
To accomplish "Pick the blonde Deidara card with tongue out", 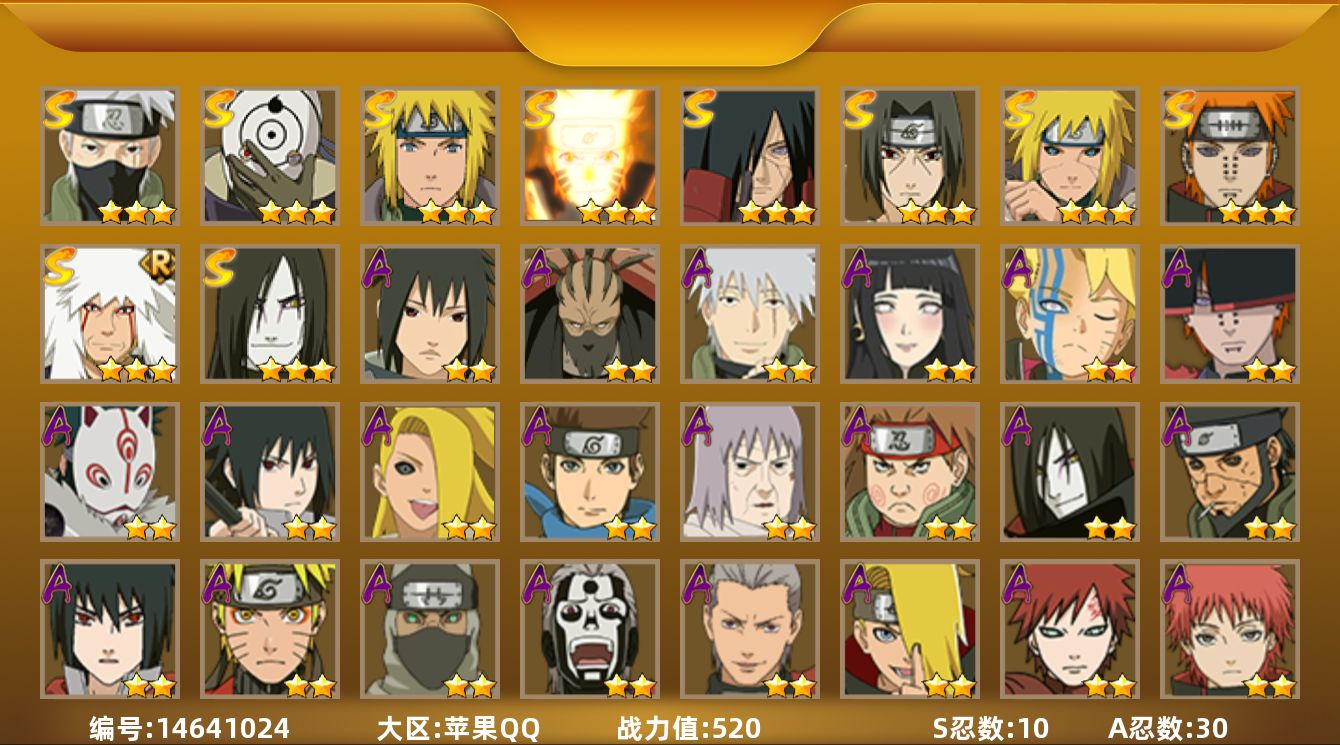I will pyautogui.click(x=430, y=472).
